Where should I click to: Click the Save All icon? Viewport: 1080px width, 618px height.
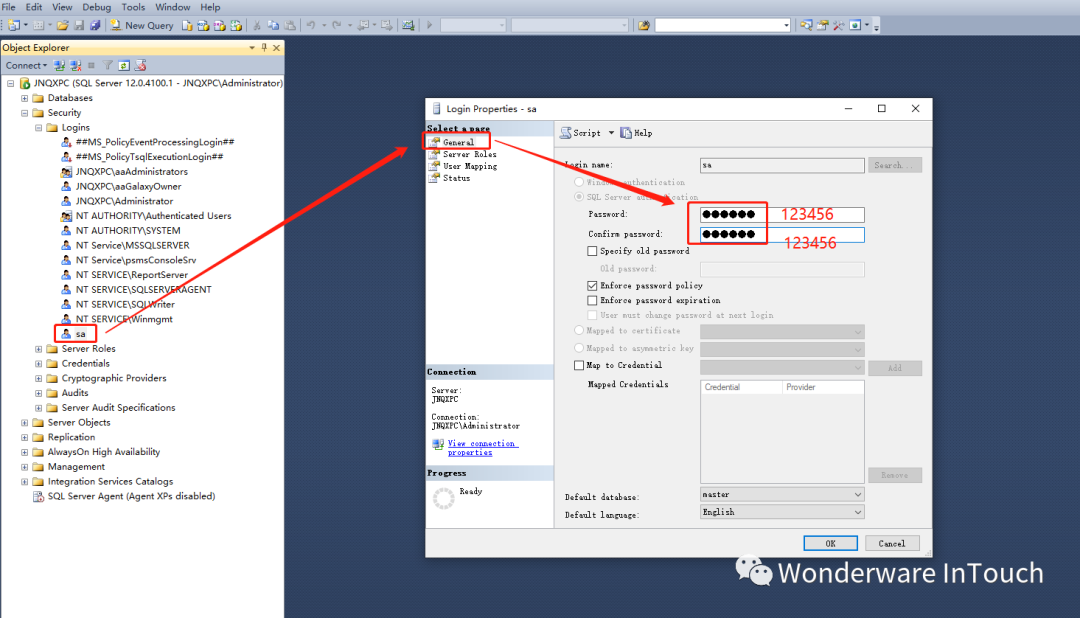coord(95,25)
